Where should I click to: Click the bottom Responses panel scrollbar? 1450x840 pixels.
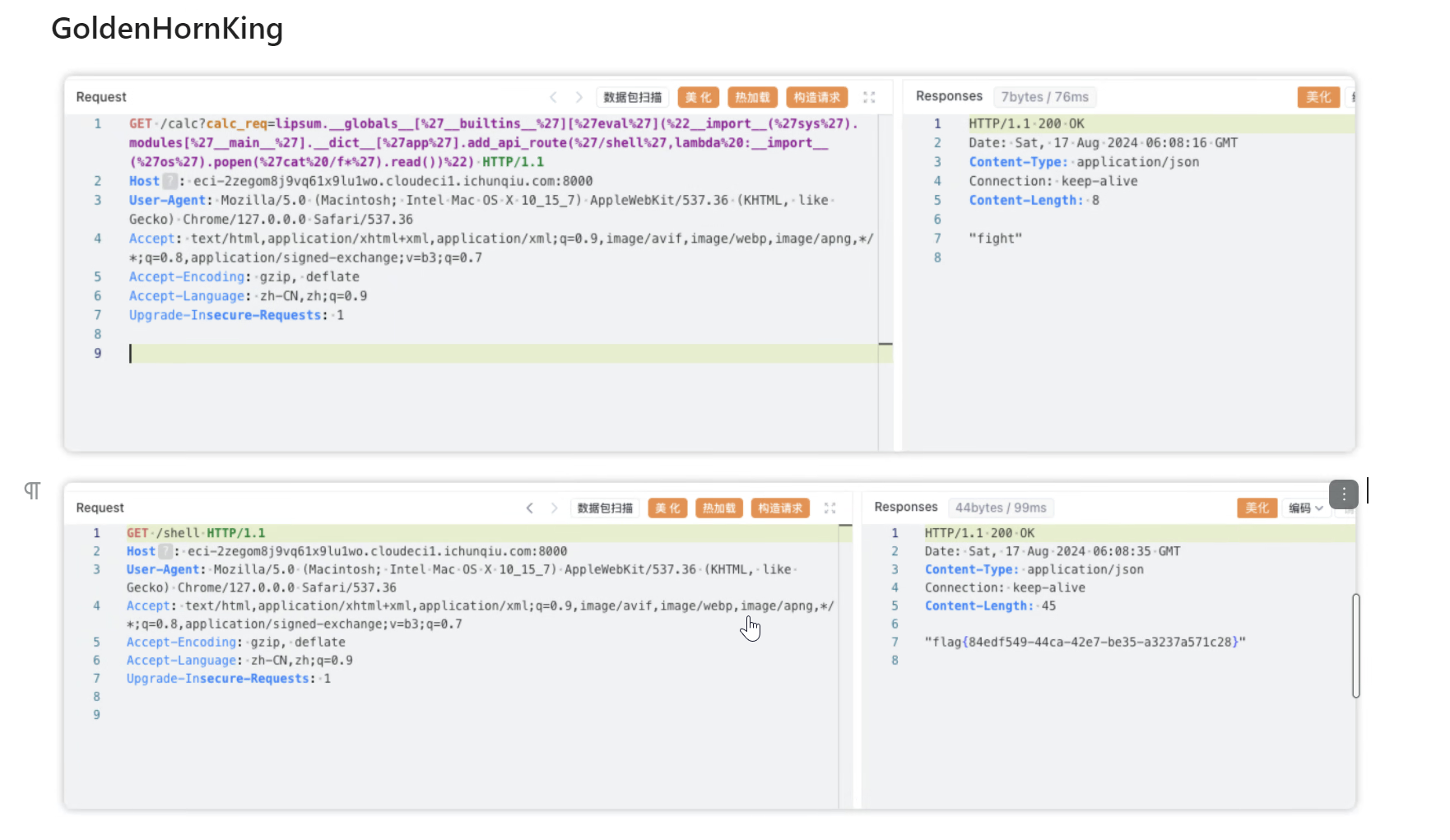pyautogui.click(x=1355, y=646)
